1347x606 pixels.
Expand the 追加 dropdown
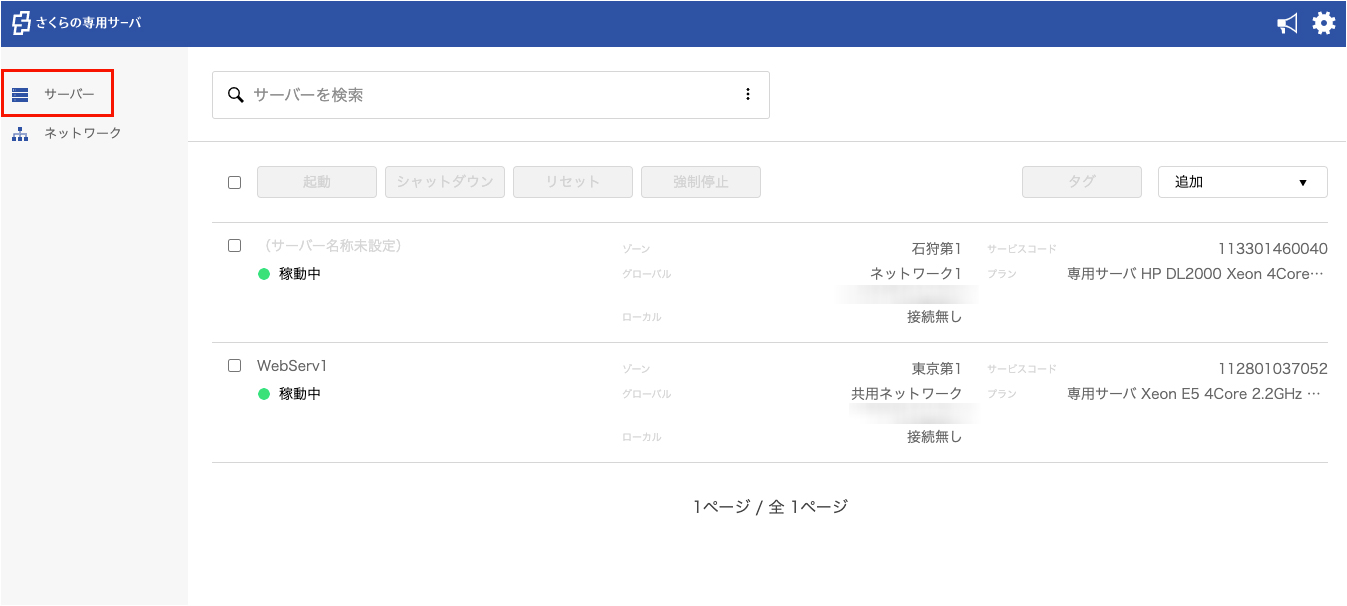tap(1242, 182)
